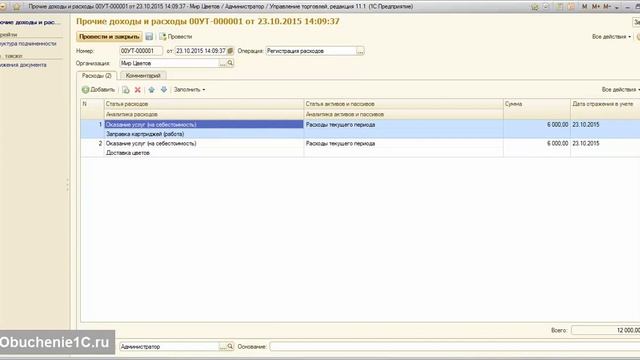Click row 2 Расходы текущего периода cell
Image resolution: width=640 pixels, height=360 pixels.
coord(403,143)
